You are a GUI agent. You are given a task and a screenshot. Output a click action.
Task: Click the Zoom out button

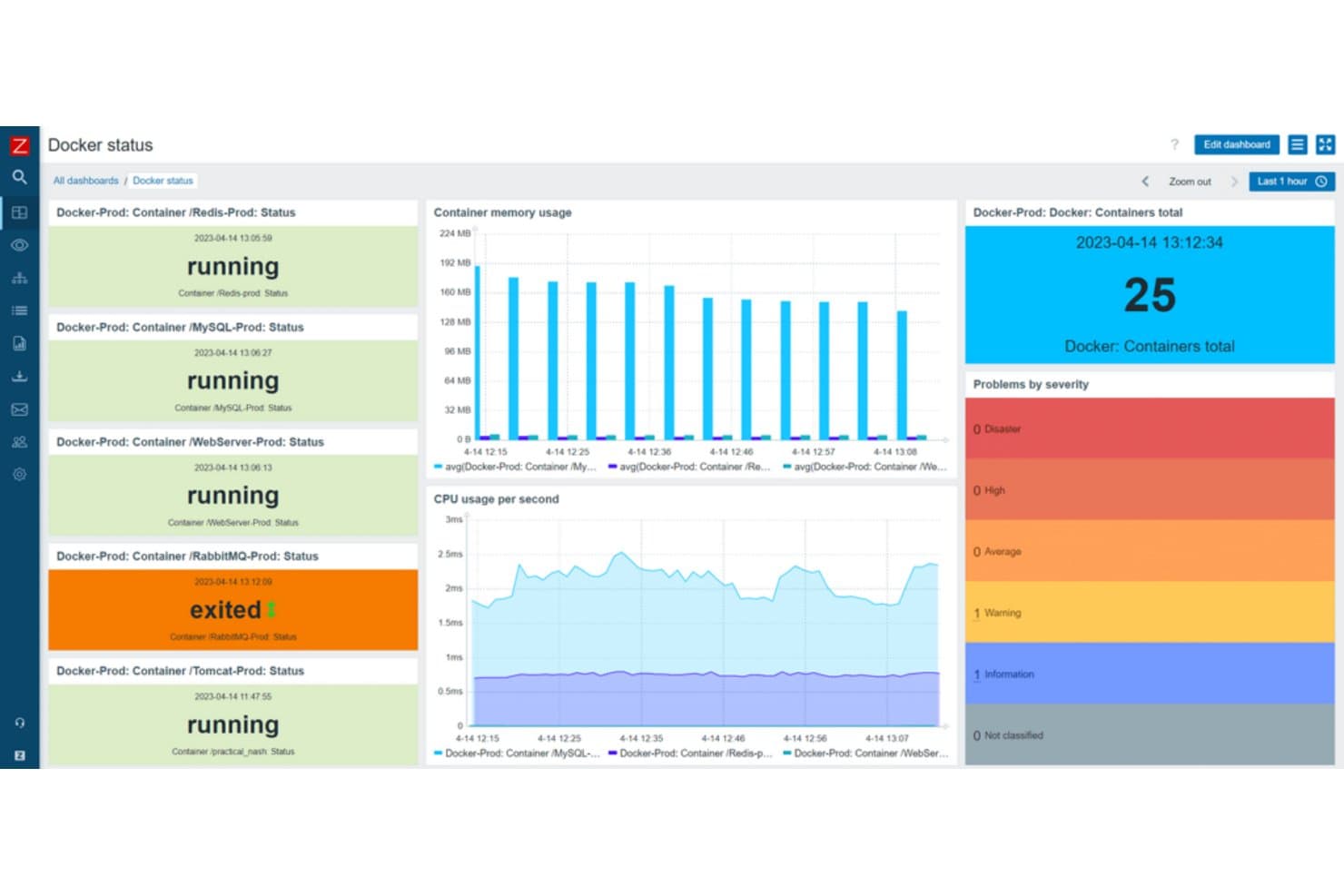[1190, 182]
